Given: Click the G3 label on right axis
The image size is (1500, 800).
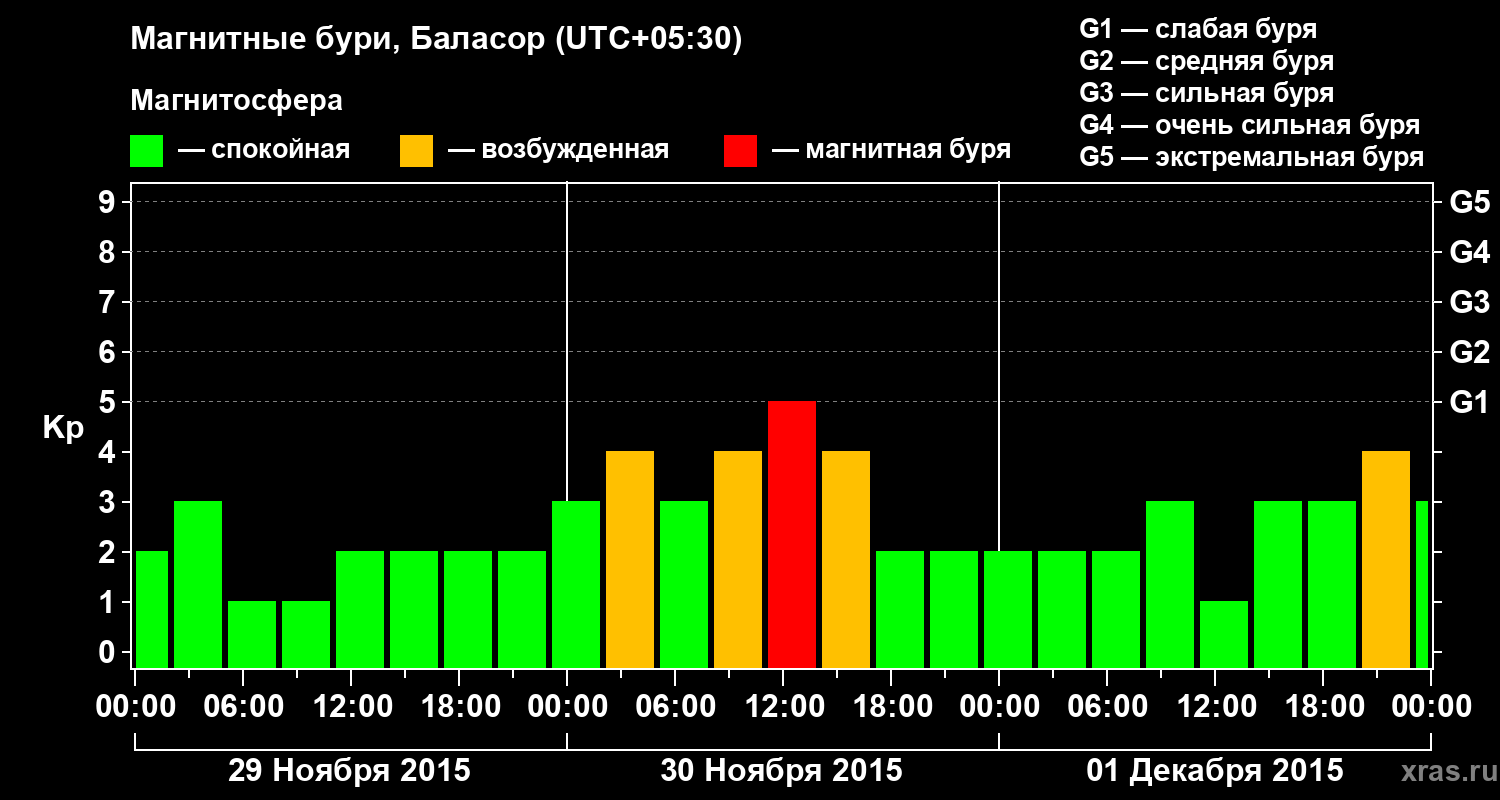Looking at the screenshot, I should tap(1469, 302).
